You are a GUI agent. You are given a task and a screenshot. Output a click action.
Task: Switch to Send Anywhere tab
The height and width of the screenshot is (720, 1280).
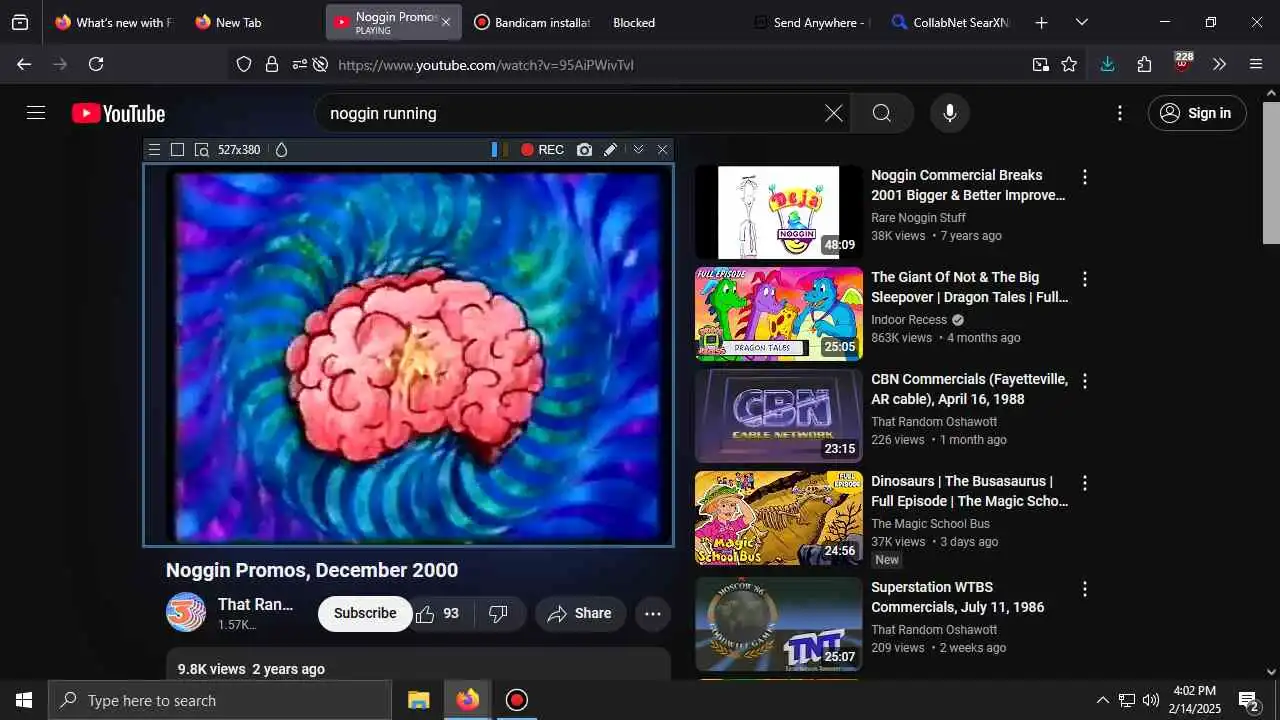(x=812, y=22)
